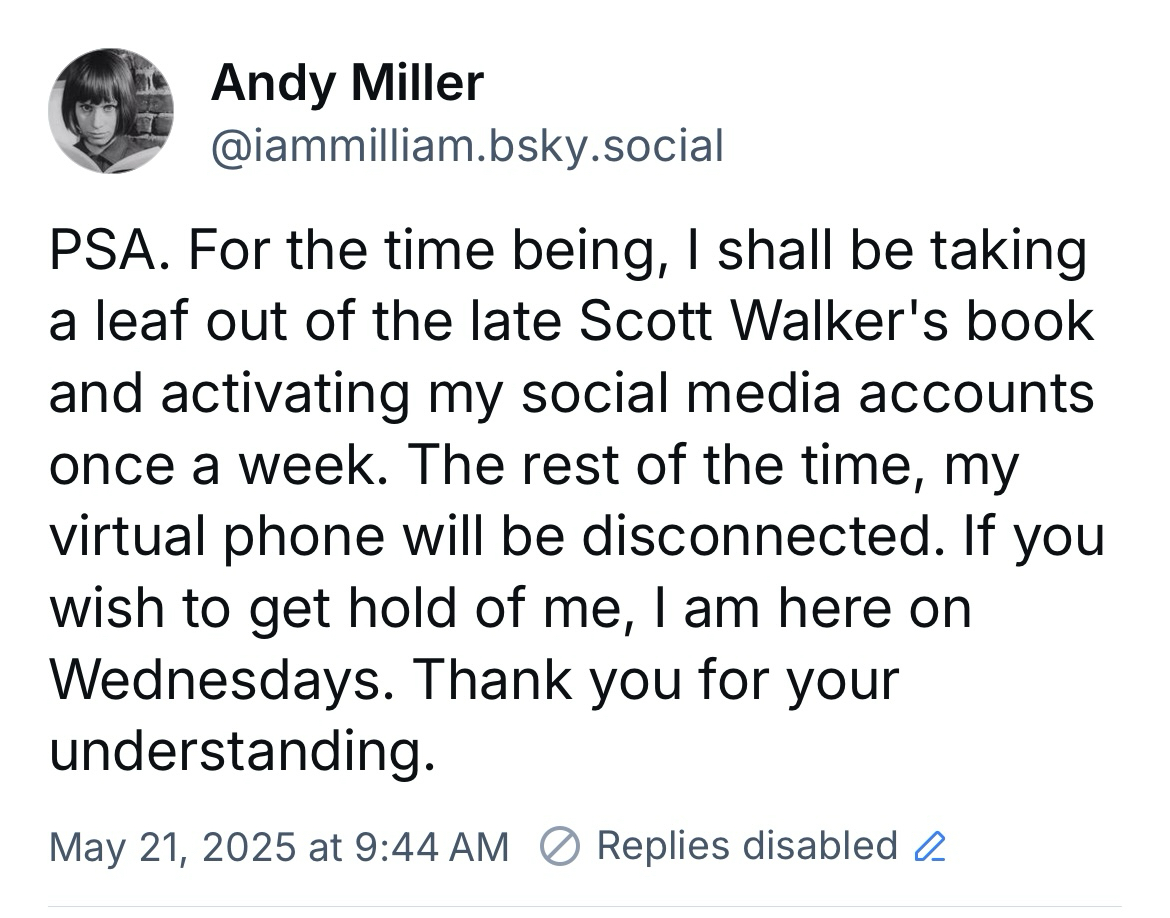Click the pencil edit icon beside Replies disabled
Screen dimensions: 1170x918
click(x=930, y=847)
